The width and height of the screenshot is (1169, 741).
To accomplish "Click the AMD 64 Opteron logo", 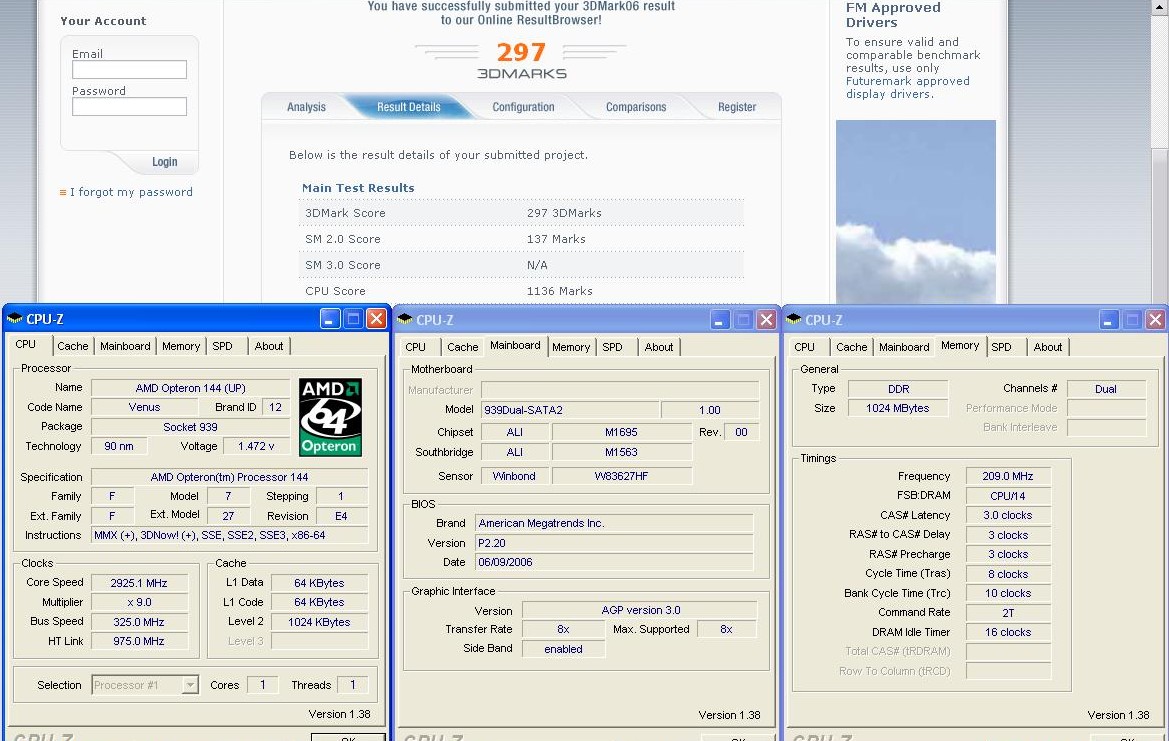I will (x=330, y=417).
